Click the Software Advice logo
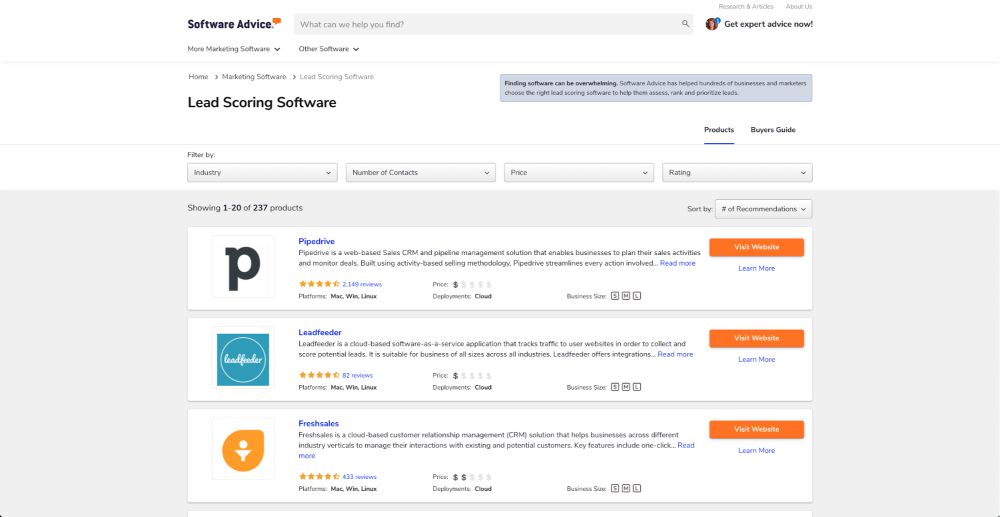Screen dimensions: 1000x517 [x=234, y=24]
